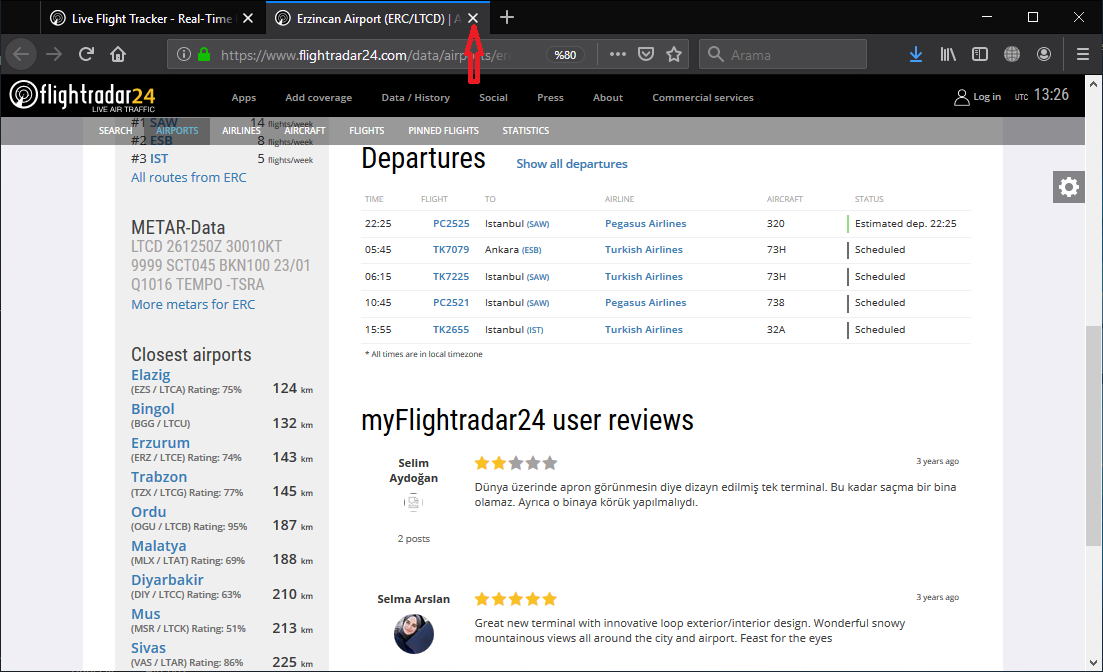Open the Library bookshelf icon
The height and width of the screenshot is (672, 1103).
pos(948,54)
